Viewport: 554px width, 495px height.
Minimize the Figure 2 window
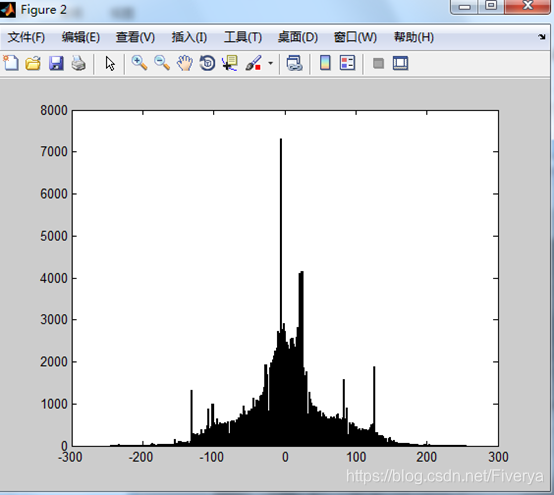point(465,6)
